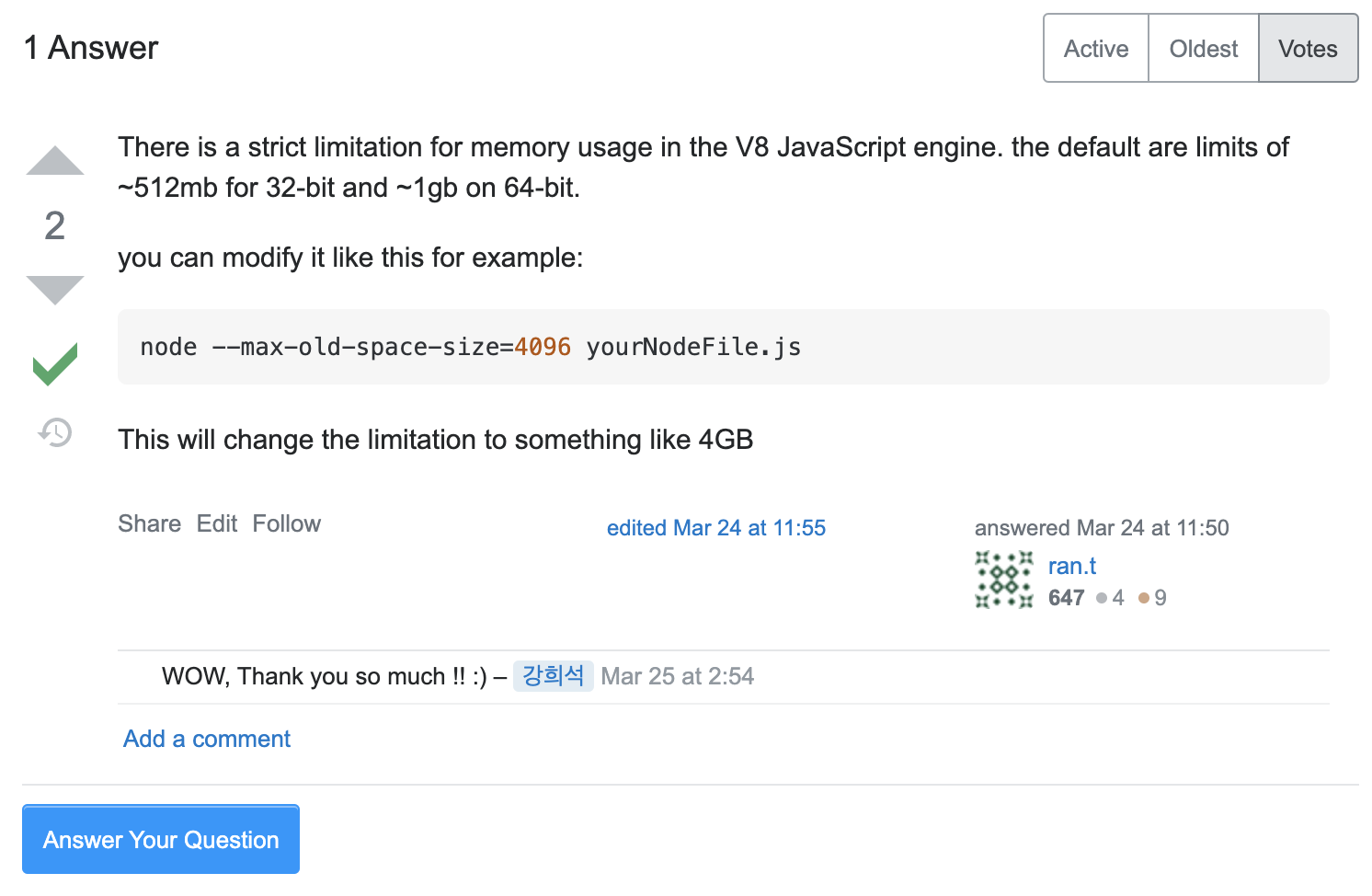Upvote the answer
The image size is (1372, 896).
[x=55, y=161]
